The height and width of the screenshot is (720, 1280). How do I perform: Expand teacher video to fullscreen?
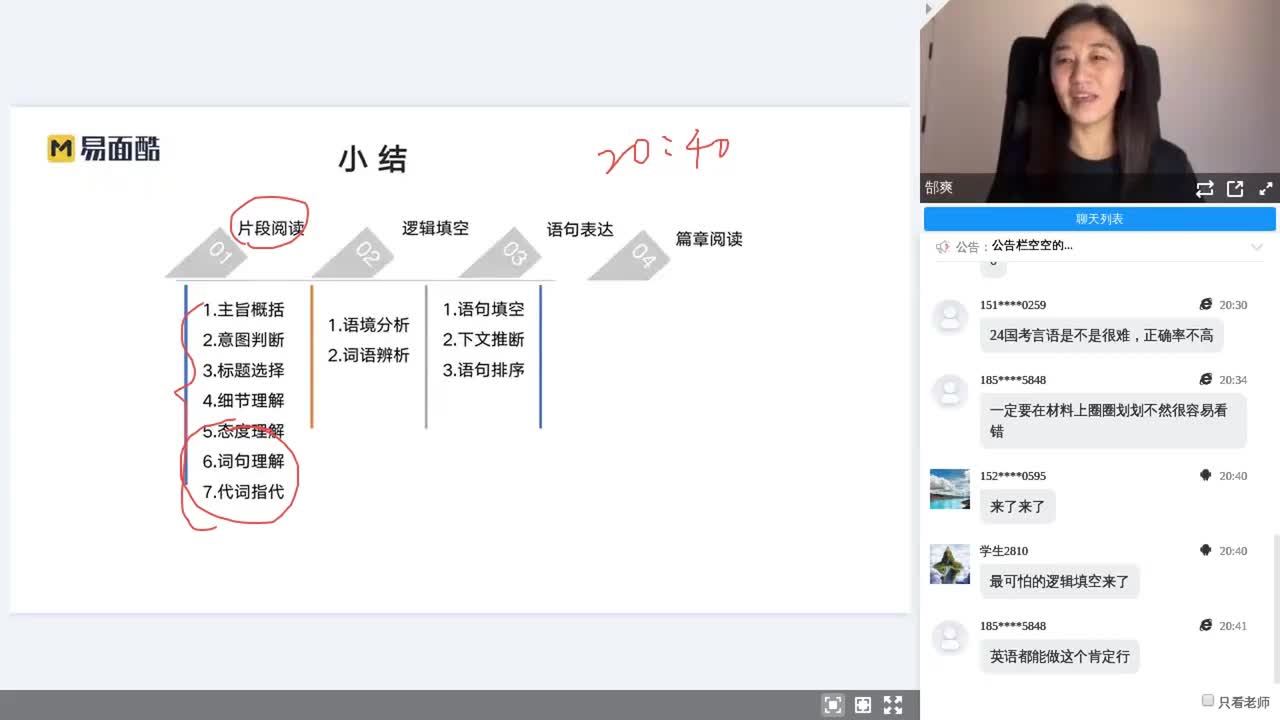pyautogui.click(x=1265, y=189)
